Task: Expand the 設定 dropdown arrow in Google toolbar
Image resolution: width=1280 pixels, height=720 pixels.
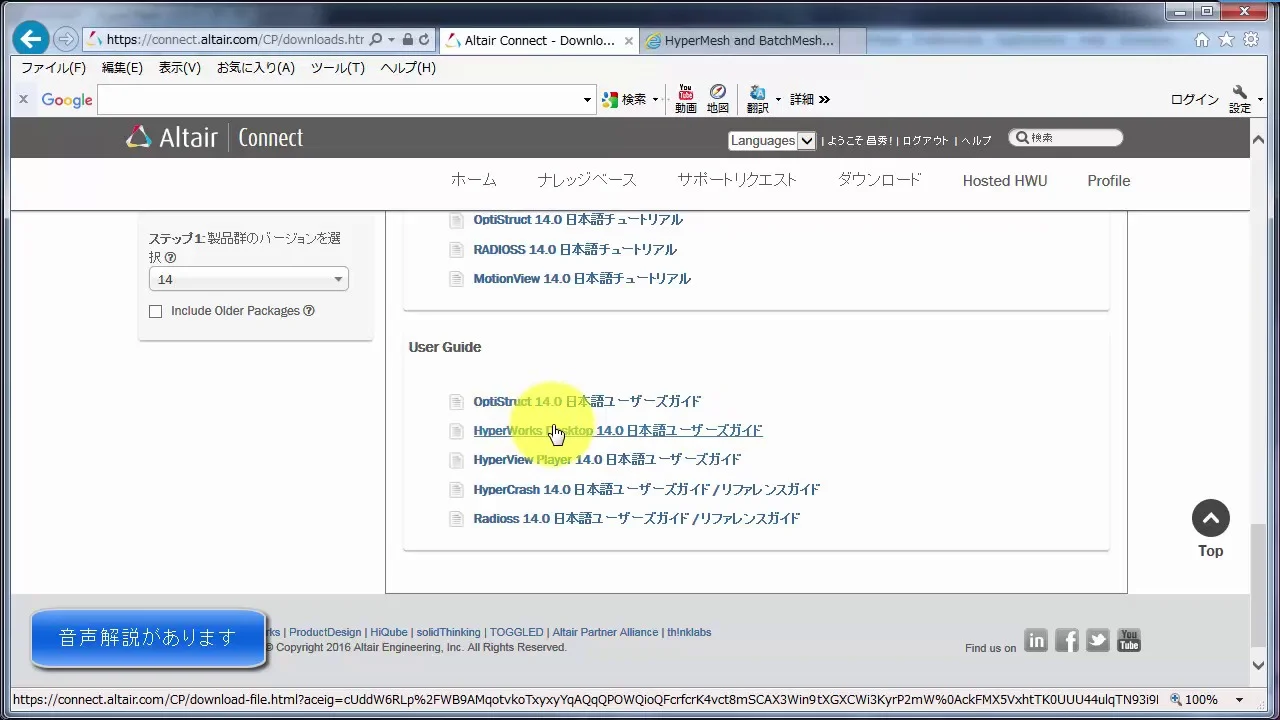Action: (1260, 100)
